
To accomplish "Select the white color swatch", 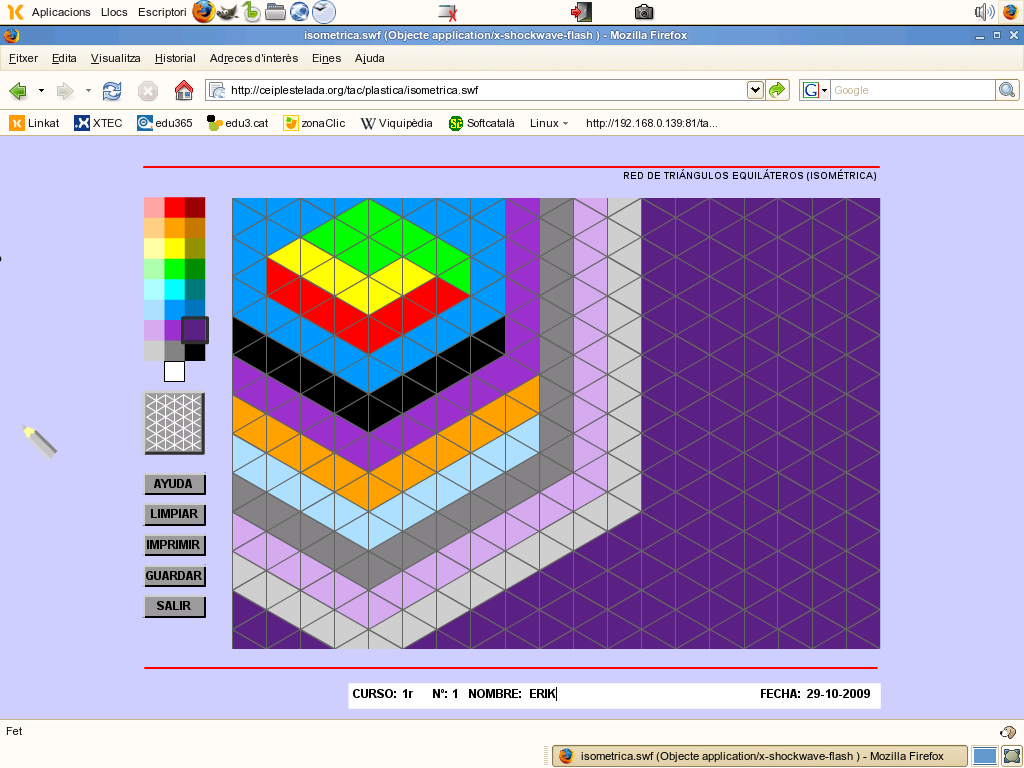I will [x=174, y=372].
